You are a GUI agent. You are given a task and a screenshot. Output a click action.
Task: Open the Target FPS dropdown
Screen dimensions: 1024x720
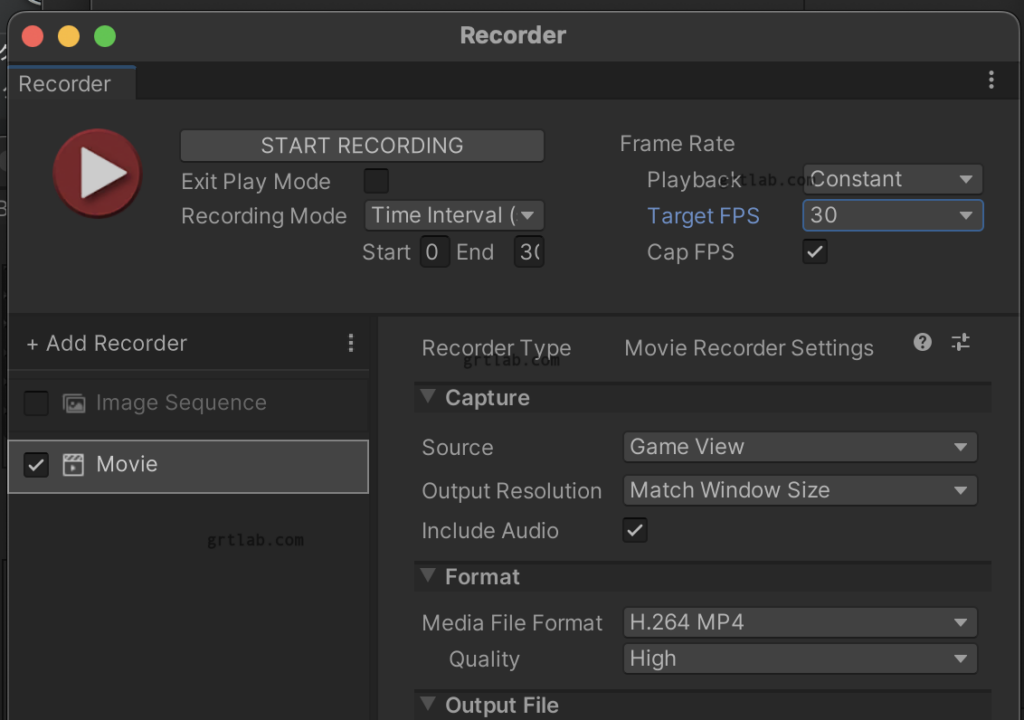click(891, 215)
